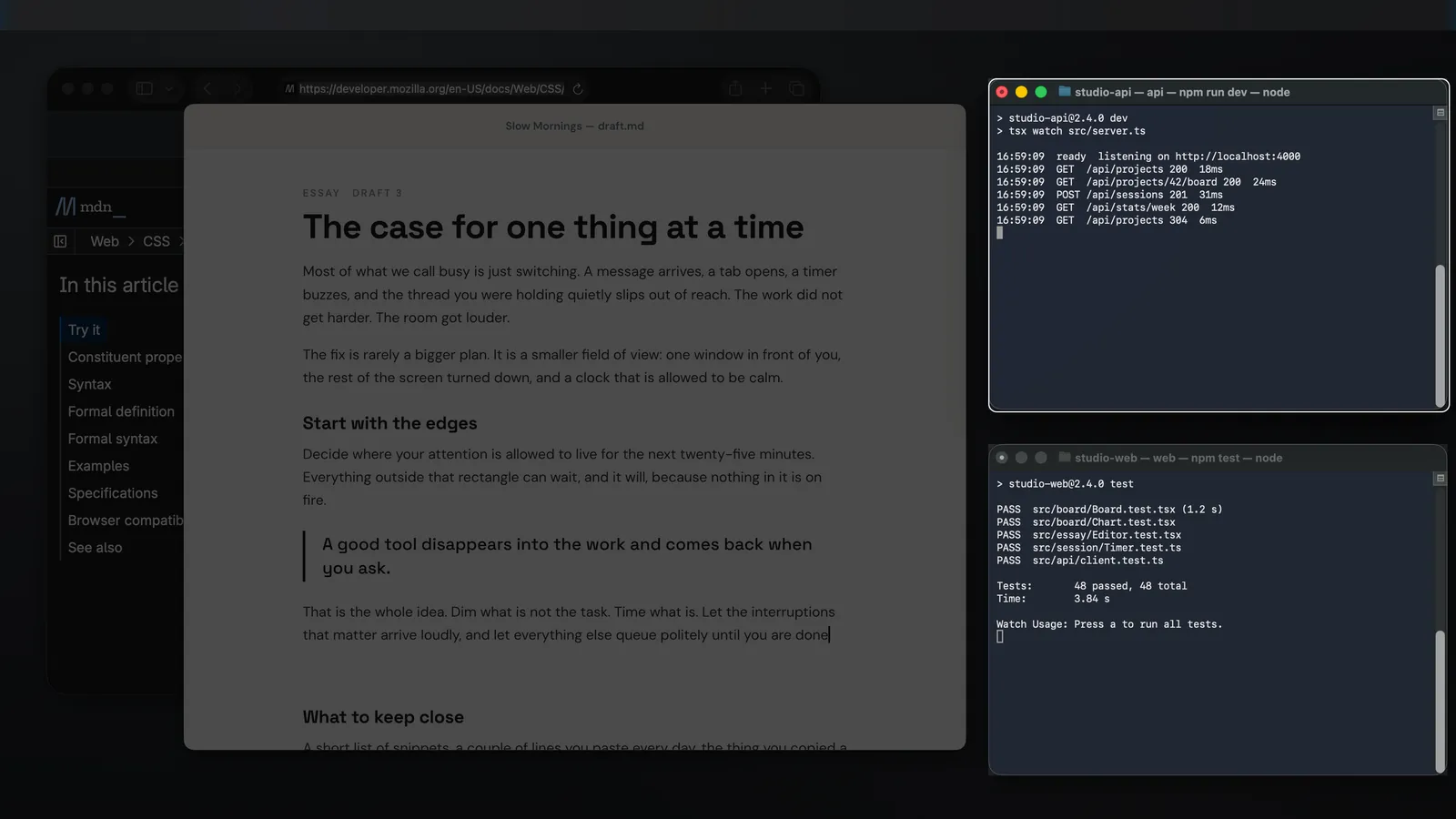Open the See also section link
This screenshot has width=1456, height=819.
click(96, 549)
